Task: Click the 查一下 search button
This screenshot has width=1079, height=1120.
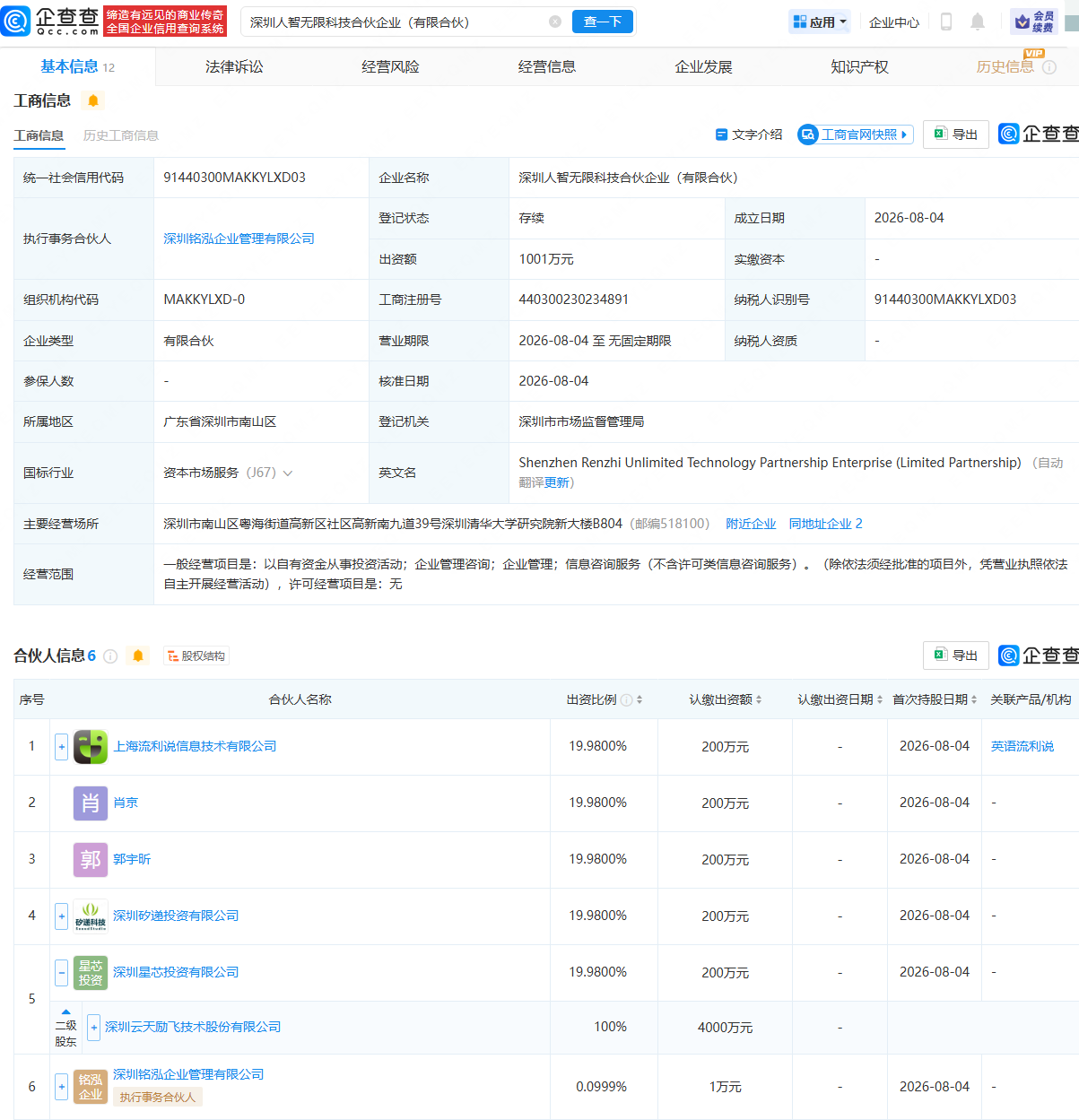Action: coord(603,22)
